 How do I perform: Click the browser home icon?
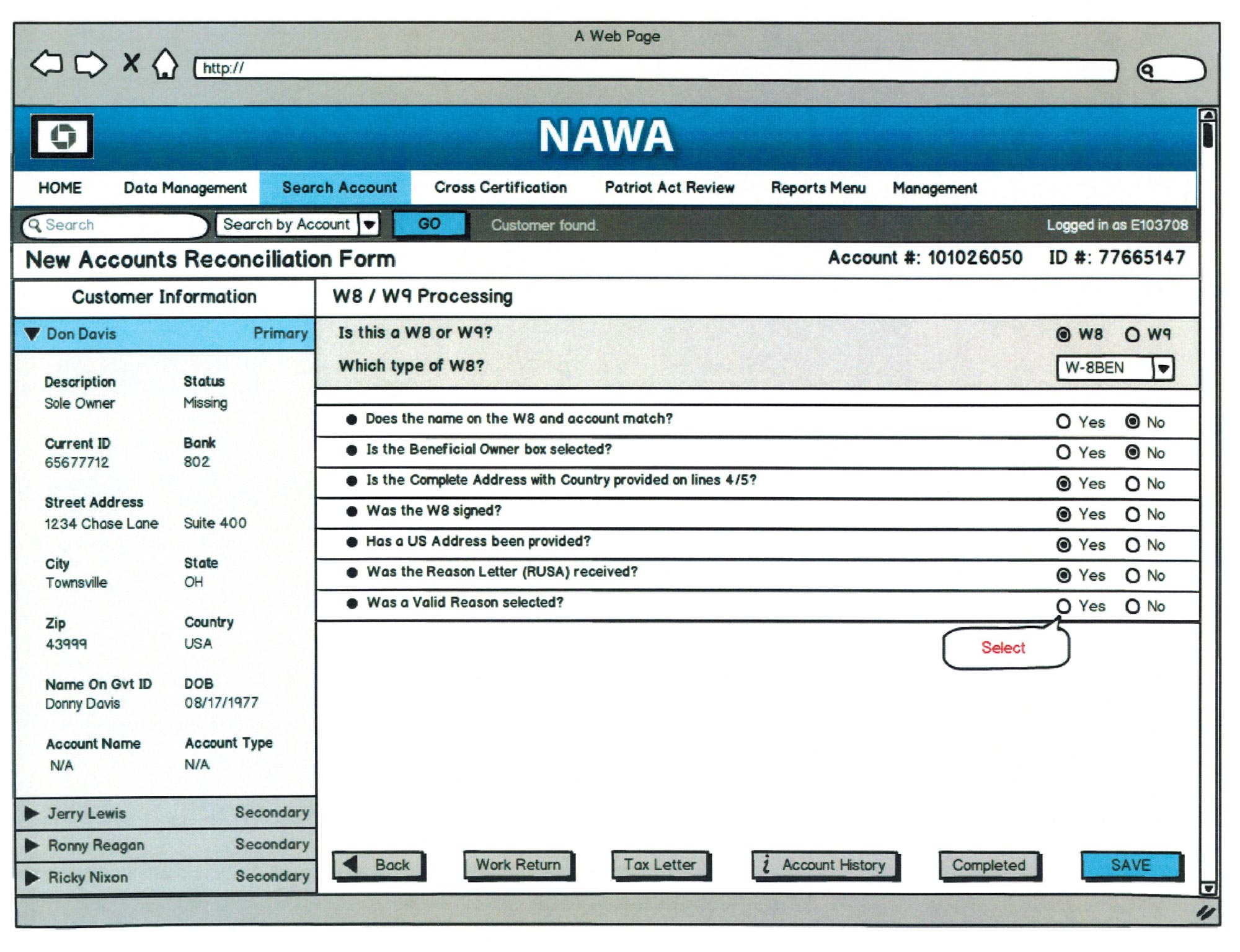(165, 64)
